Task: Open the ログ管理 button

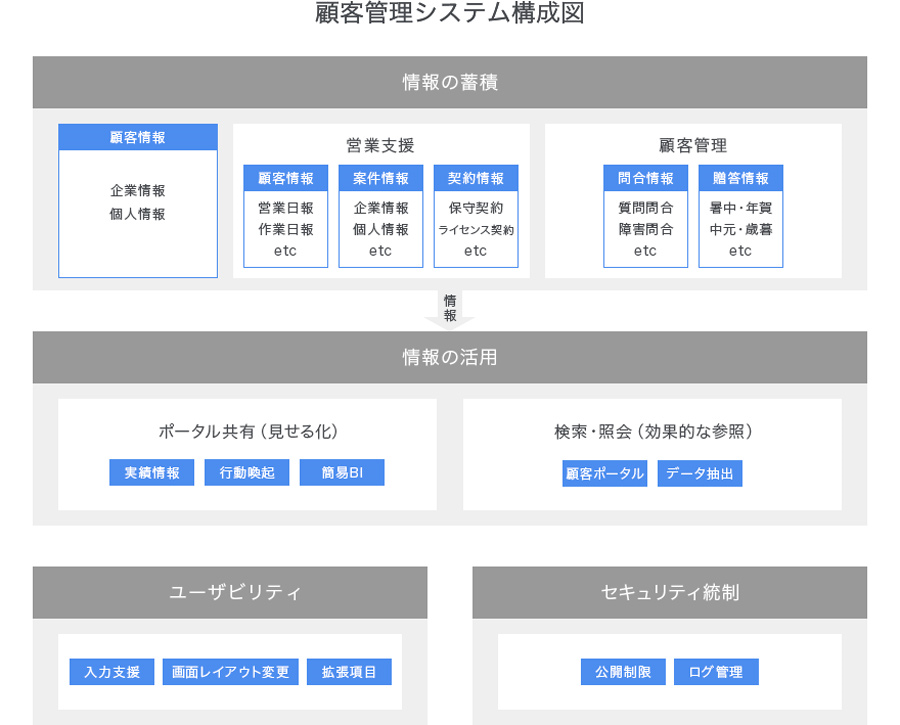Action: click(716, 672)
